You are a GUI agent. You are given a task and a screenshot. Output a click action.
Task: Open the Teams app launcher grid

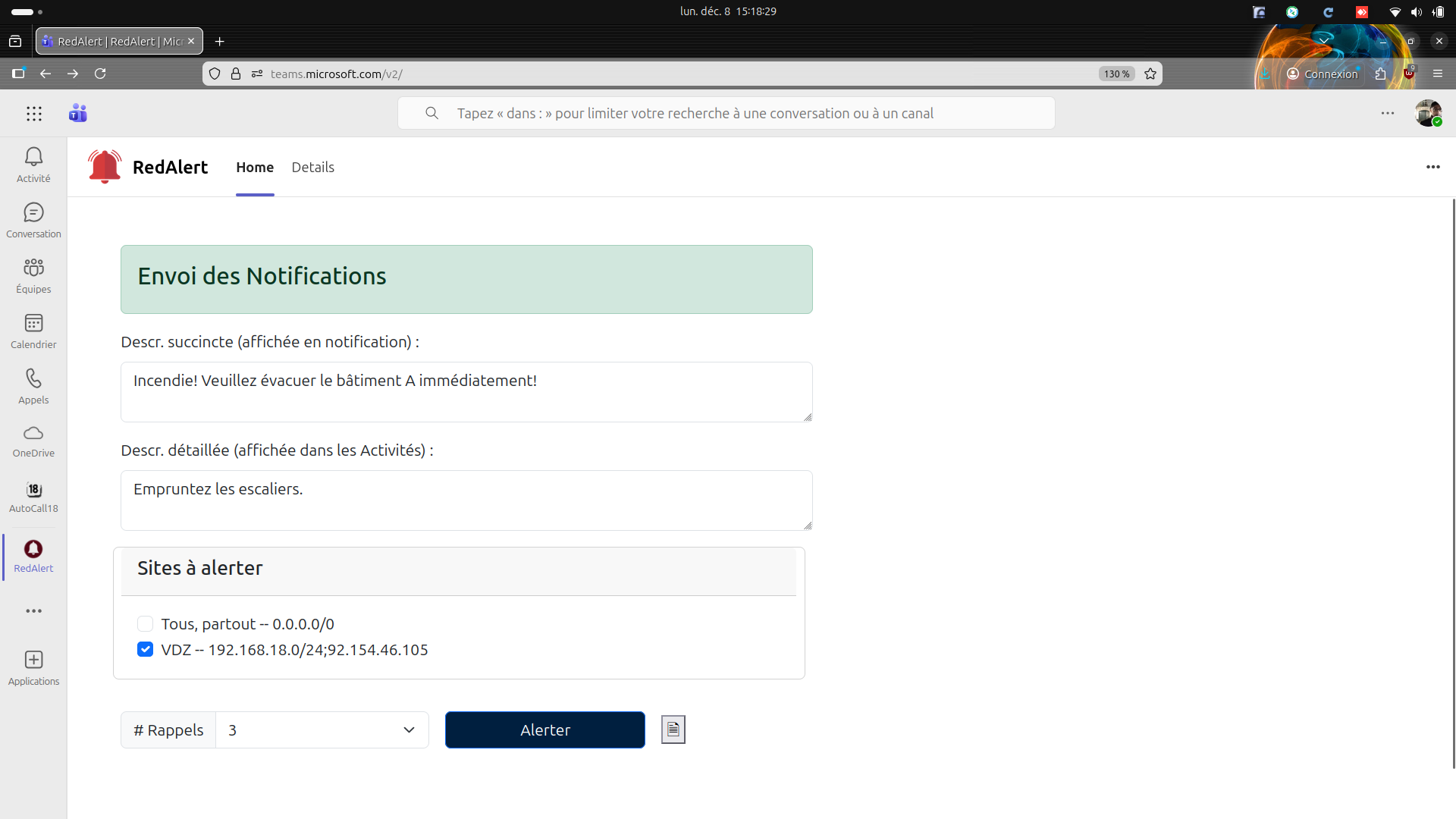pos(33,113)
